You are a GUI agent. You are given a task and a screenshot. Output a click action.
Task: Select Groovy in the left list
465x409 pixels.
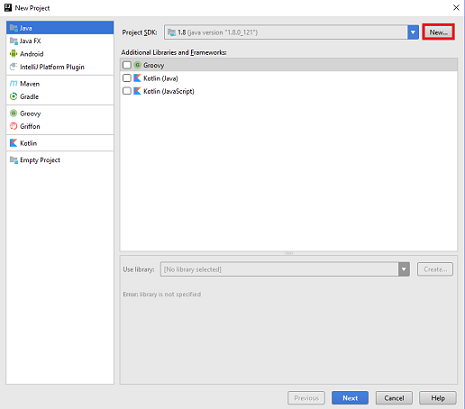(60, 113)
